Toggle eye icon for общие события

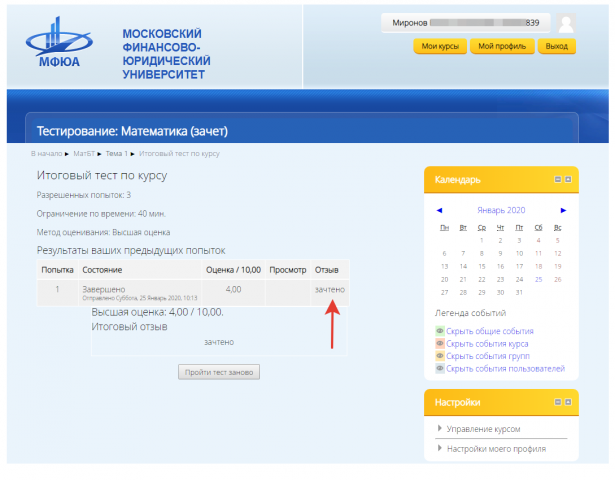440,331
